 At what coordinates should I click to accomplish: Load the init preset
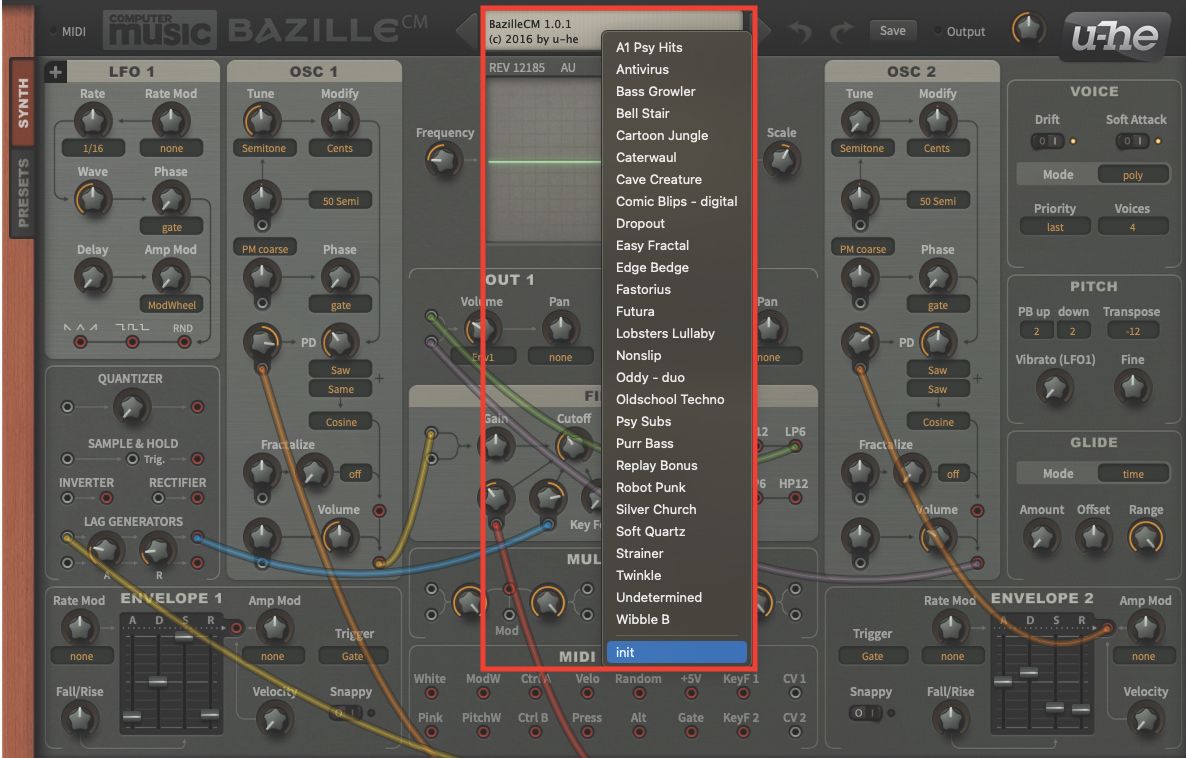coord(676,651)
